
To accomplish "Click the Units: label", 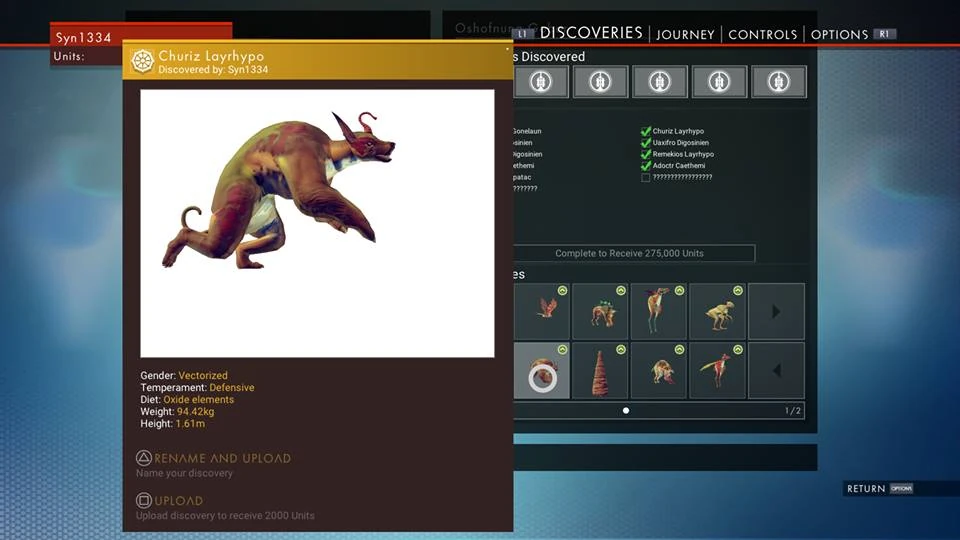I will [x=69, y=56].
